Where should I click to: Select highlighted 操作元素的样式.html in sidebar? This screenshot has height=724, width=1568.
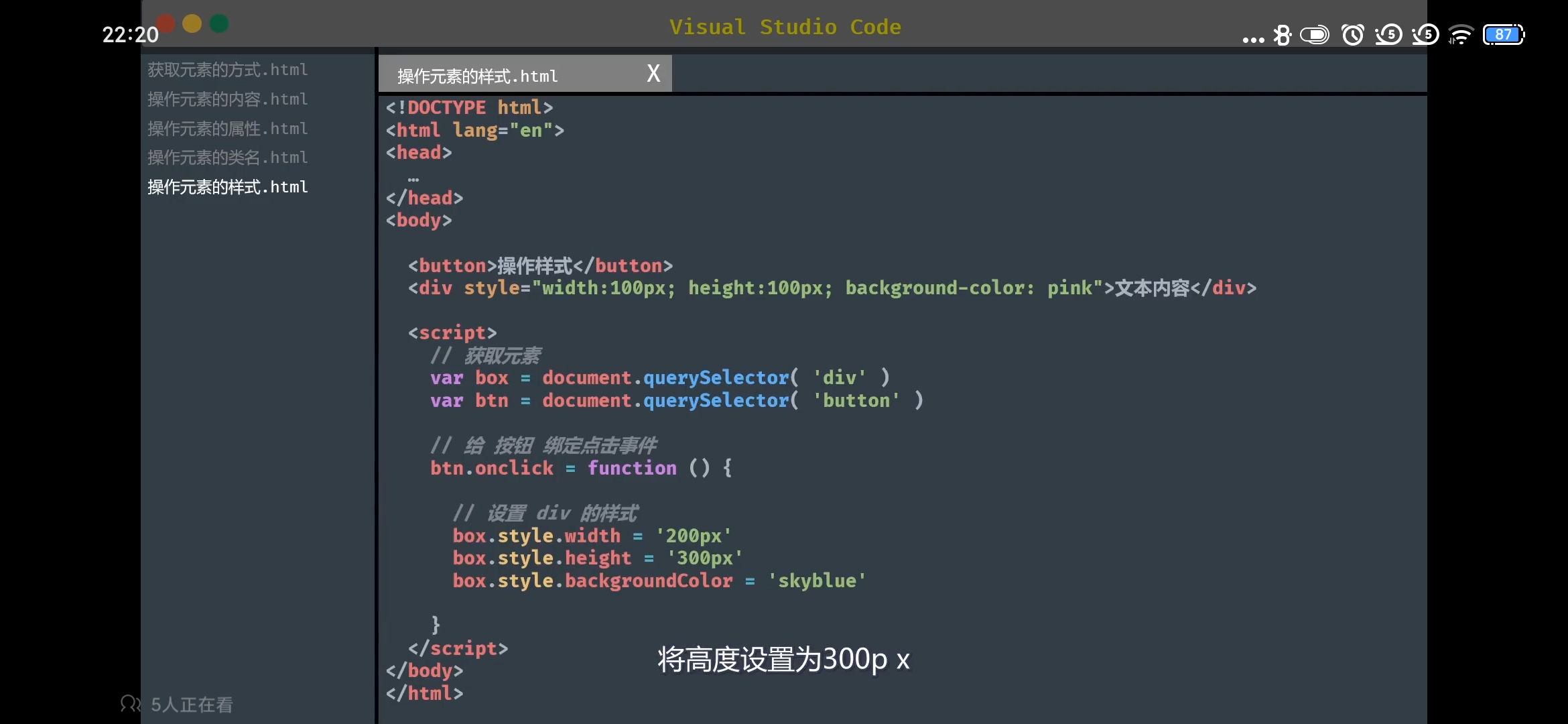(228, 187)
